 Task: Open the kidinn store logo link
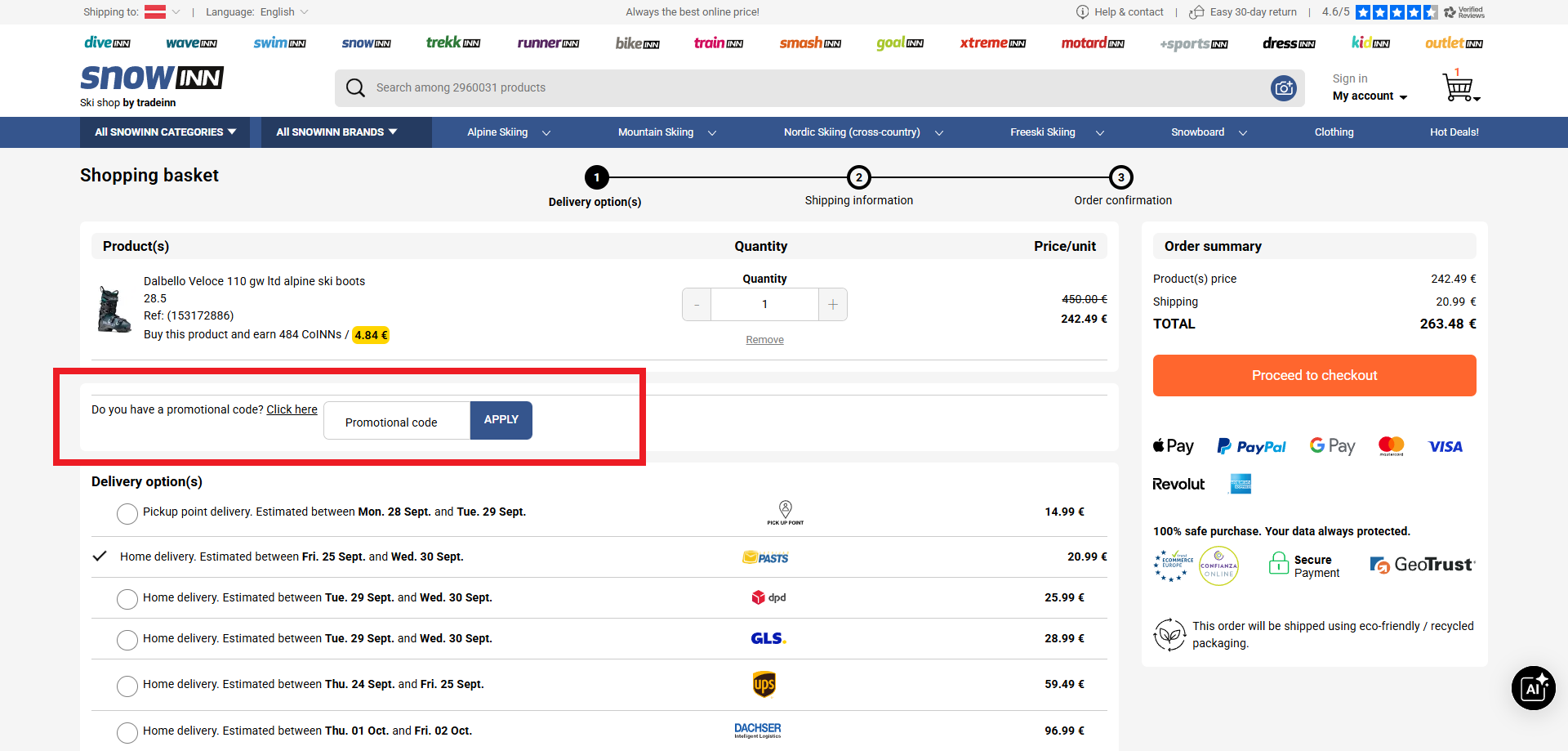1370,42
